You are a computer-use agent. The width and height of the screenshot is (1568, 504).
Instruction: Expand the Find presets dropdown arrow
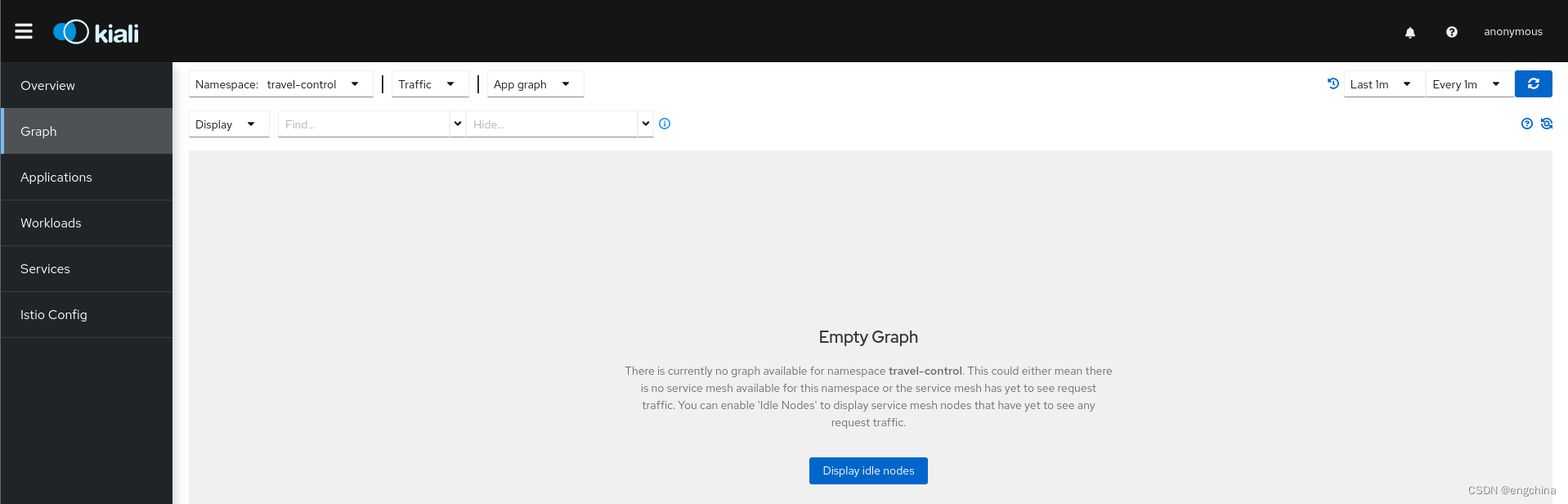458,124
